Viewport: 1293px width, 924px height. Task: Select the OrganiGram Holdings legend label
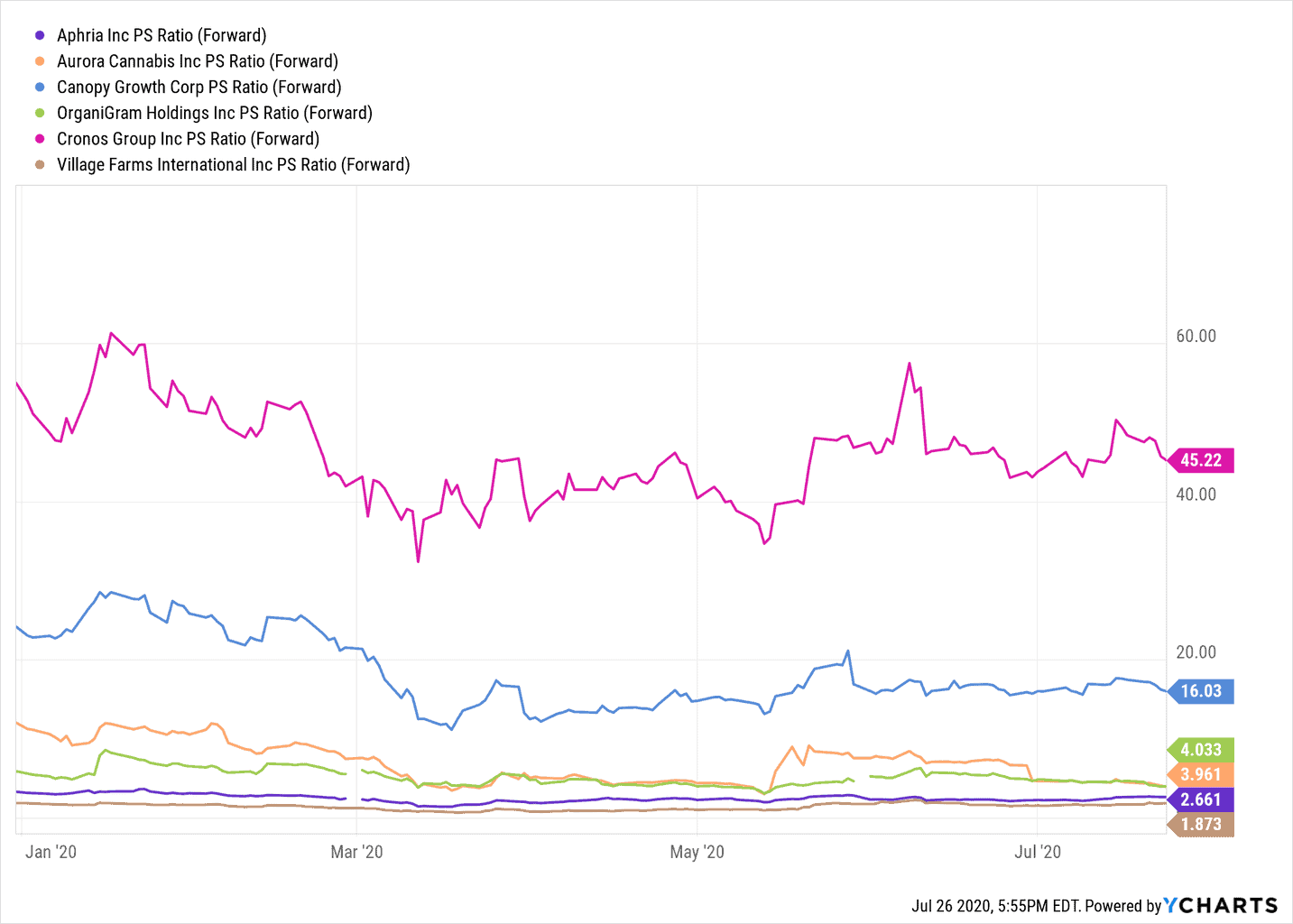pos(215,113)
